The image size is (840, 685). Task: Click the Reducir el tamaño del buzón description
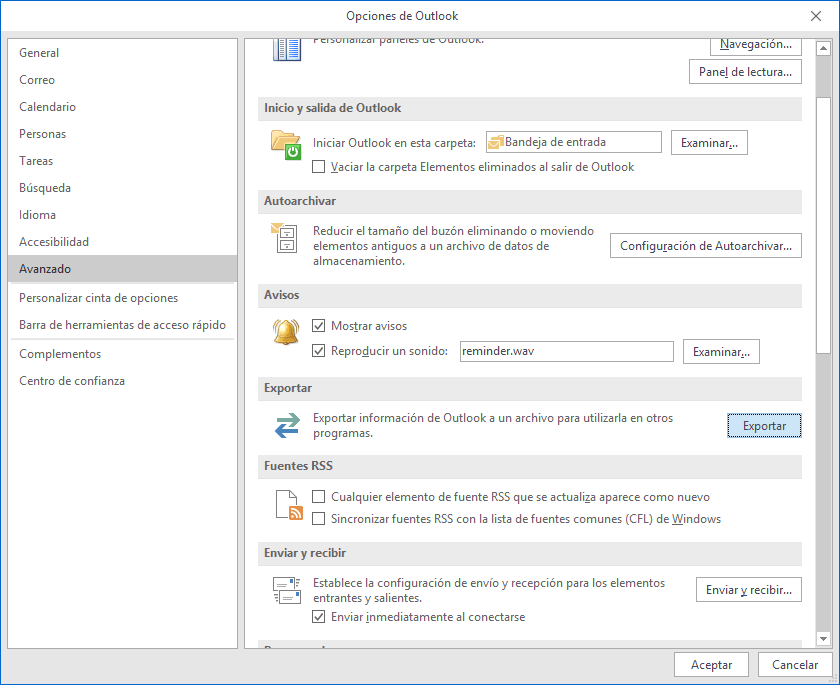point(454,246)
